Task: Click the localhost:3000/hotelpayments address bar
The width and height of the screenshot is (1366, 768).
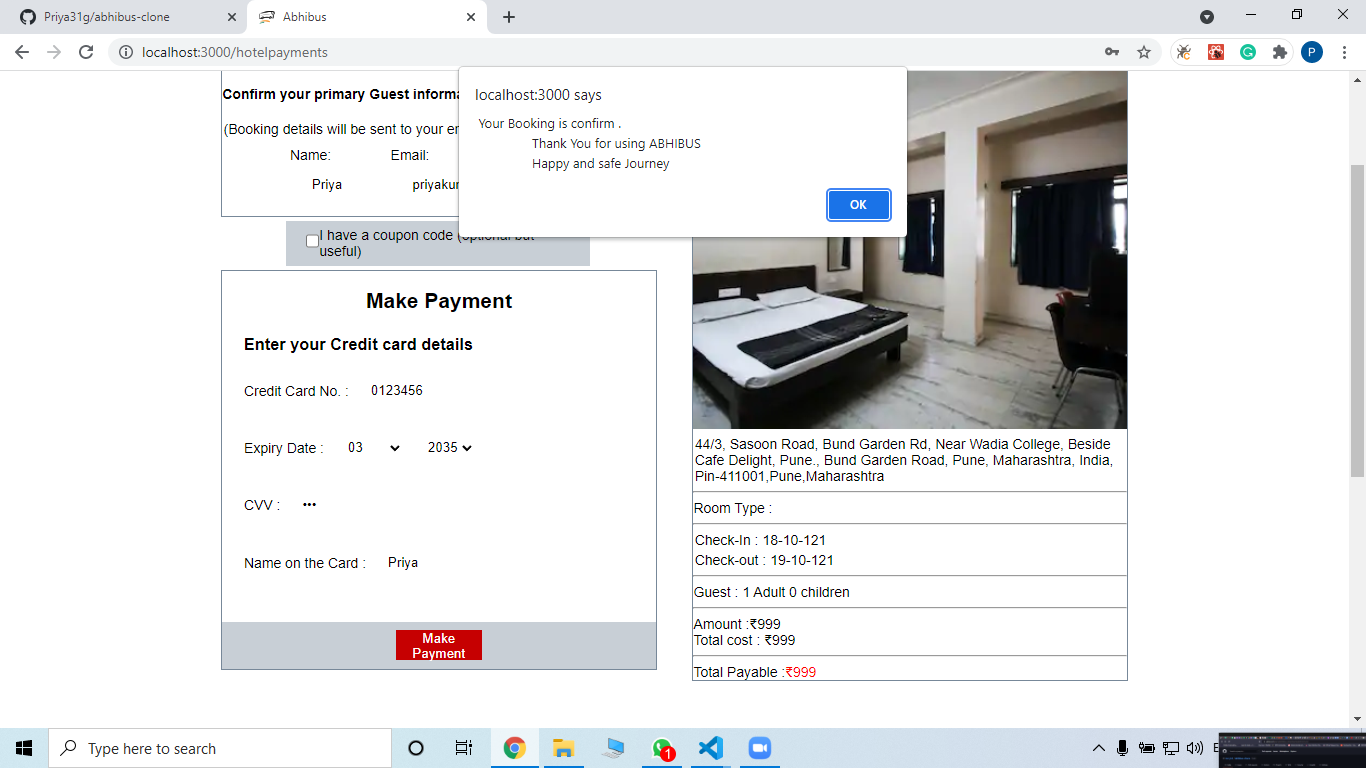Action: click(600, 52)
